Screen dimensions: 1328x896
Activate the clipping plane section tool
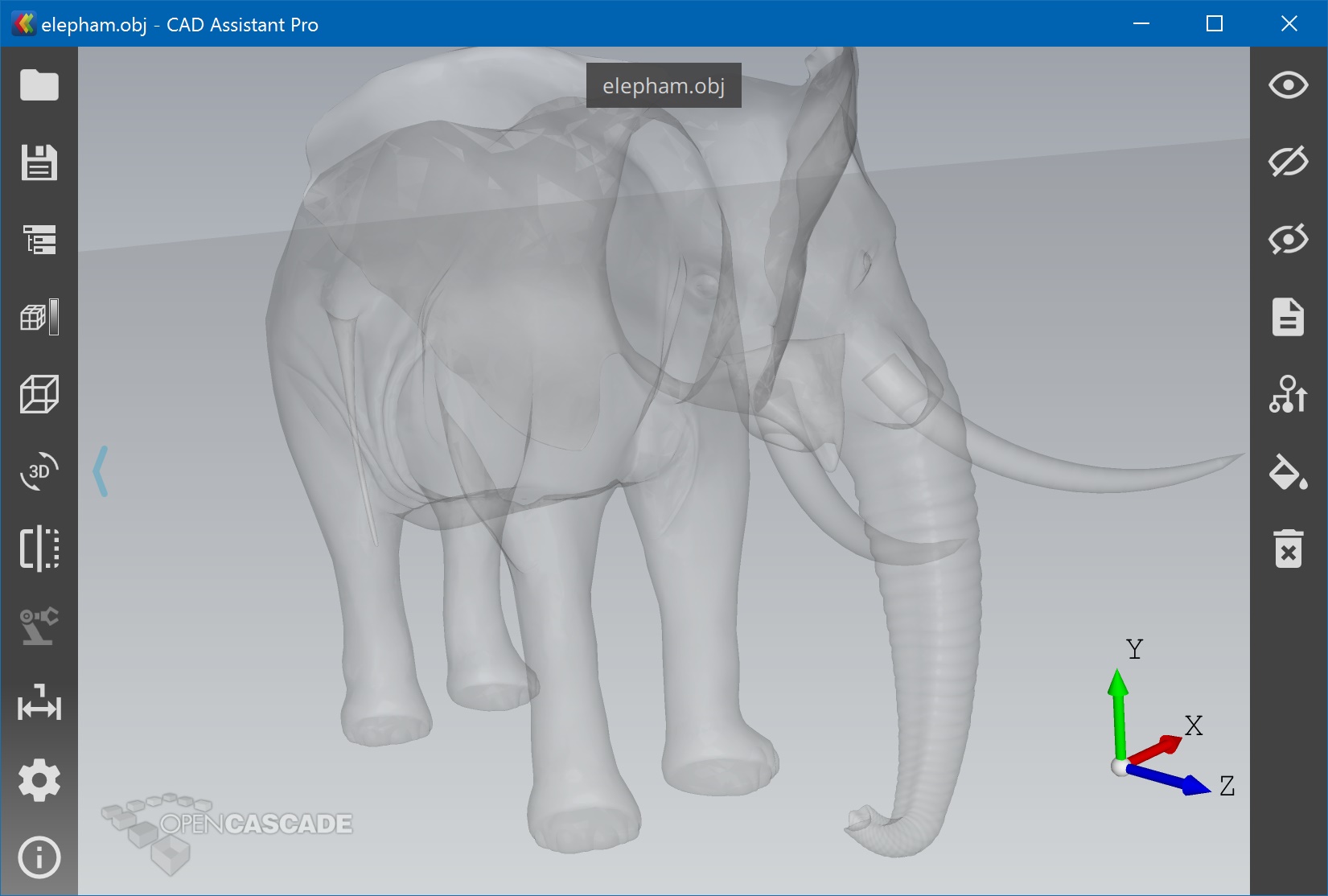click(x=39, y=549)
